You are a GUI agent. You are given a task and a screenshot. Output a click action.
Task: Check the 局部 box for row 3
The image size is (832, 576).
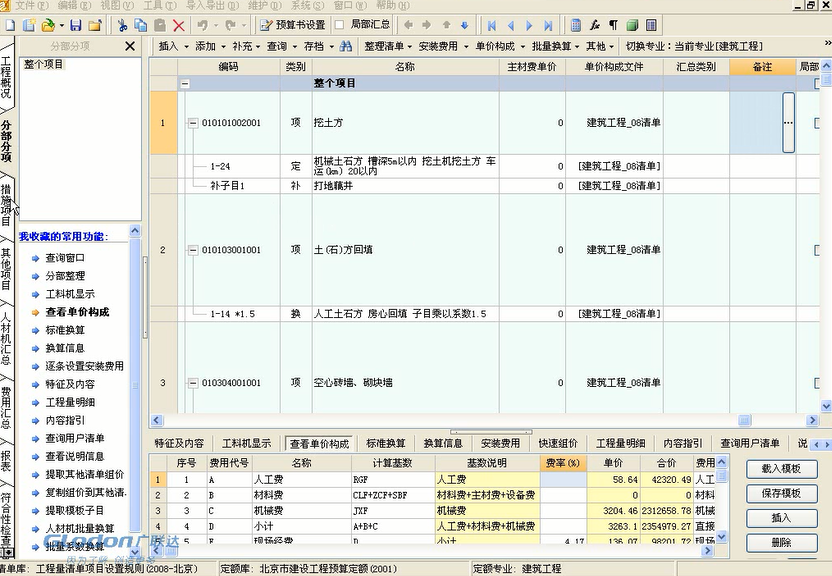pos(818,382)
